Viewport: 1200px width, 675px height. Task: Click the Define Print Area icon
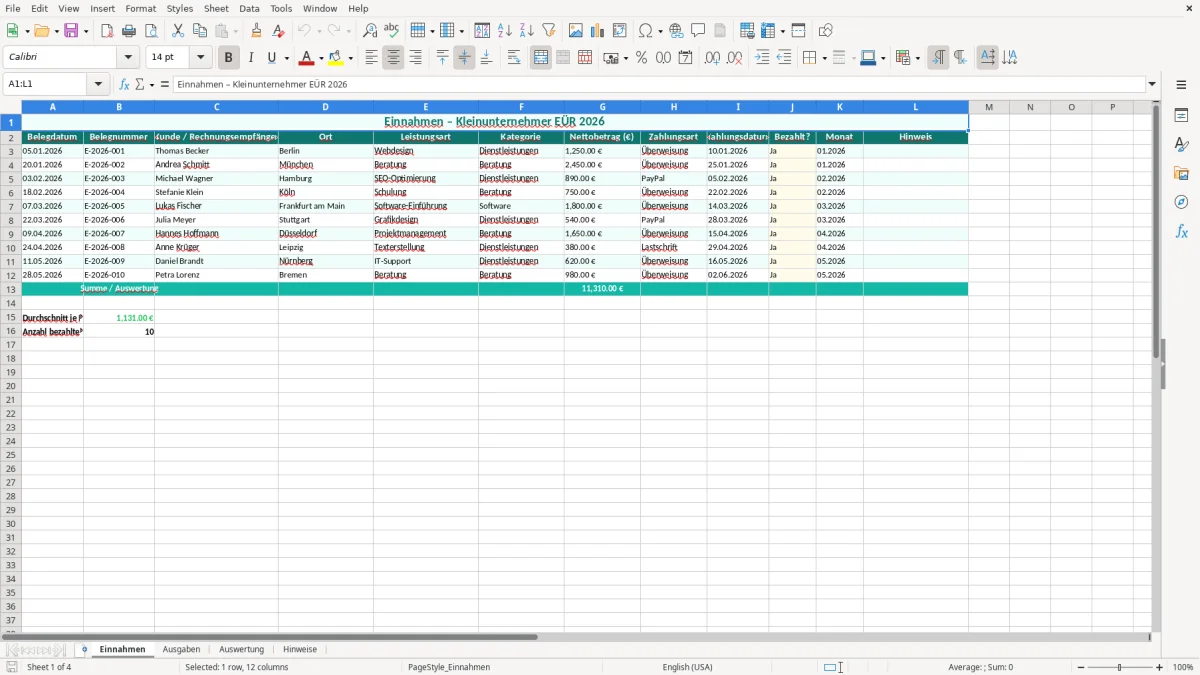747,31
